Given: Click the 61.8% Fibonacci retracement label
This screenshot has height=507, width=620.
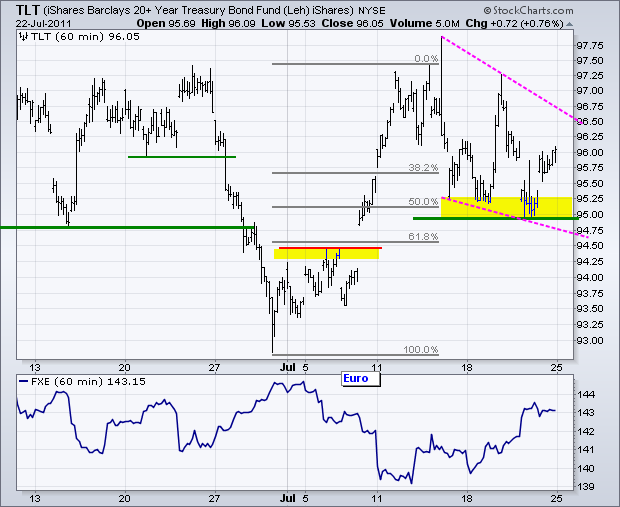Looking at the screenshot, I should [423, 236].
